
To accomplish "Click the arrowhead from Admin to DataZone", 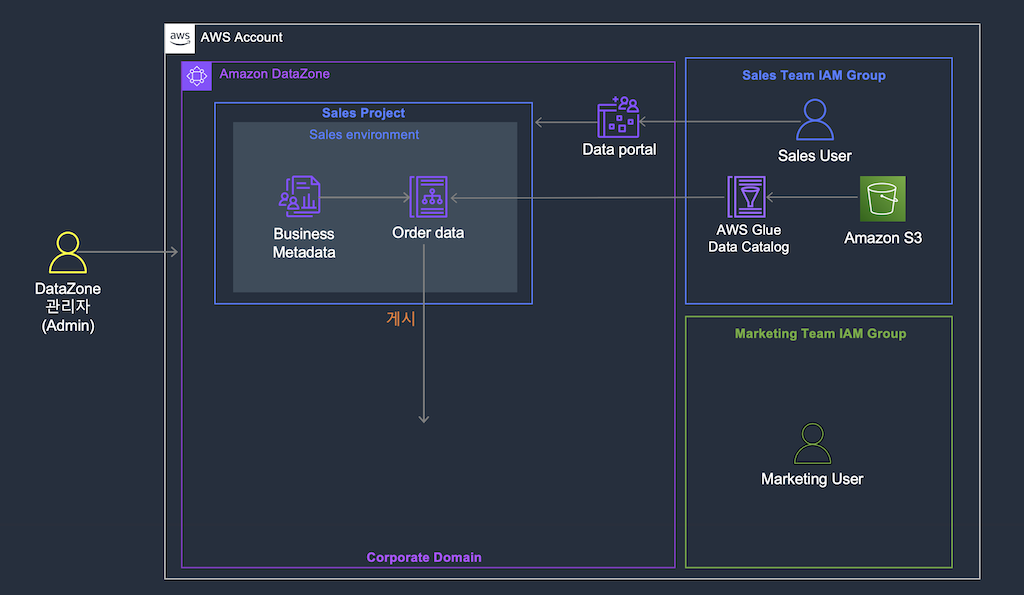I will click(174, 251).
